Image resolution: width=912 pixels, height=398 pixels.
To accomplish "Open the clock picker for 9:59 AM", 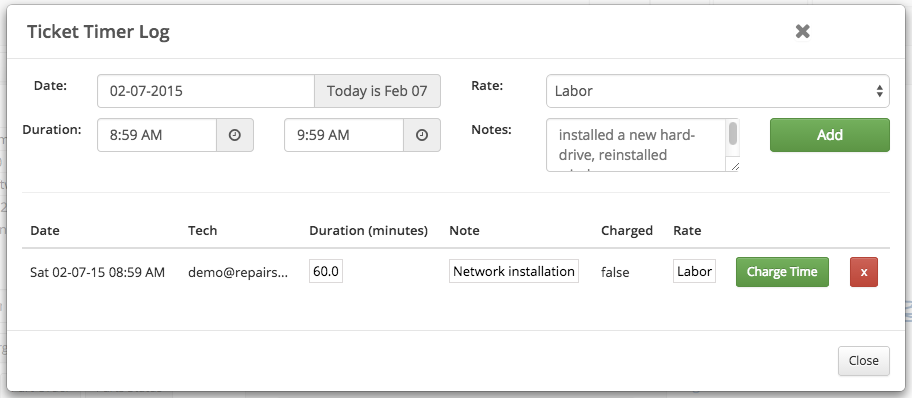I will click(422, 135).
